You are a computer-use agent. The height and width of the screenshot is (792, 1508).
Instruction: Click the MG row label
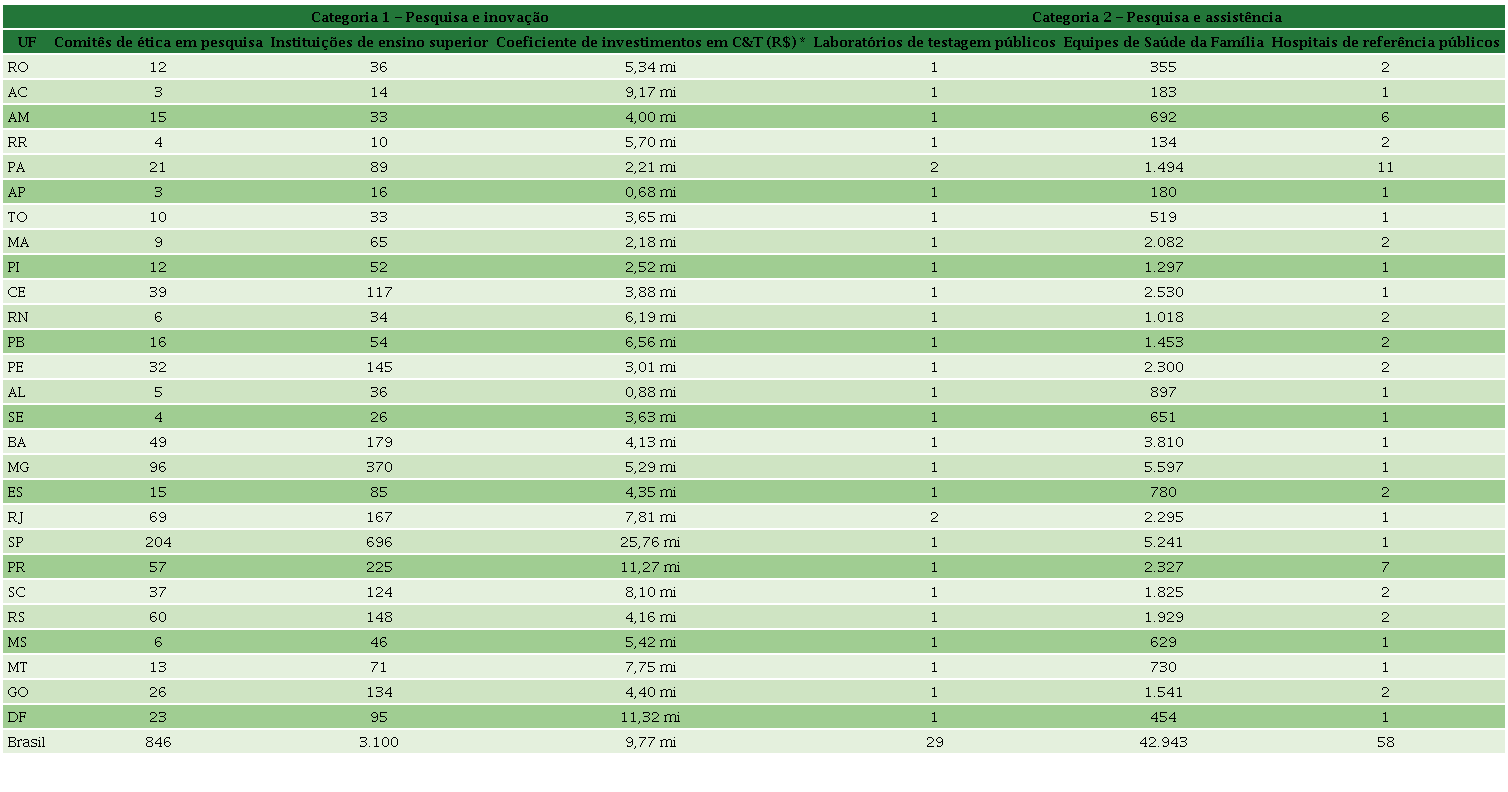point(18,467)
